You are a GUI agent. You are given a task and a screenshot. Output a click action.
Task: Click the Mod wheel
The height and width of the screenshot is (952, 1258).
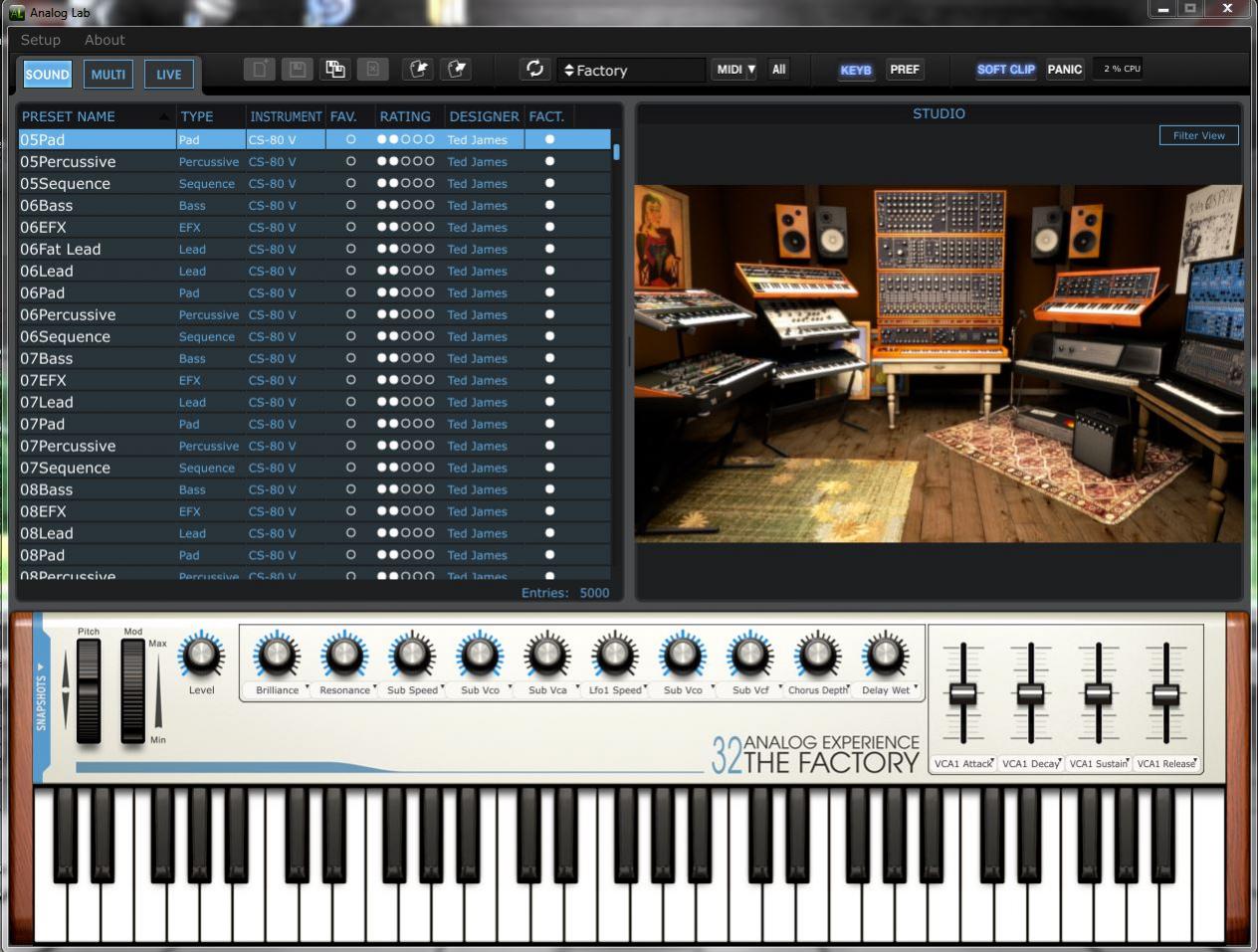click(x=132, y=691)
